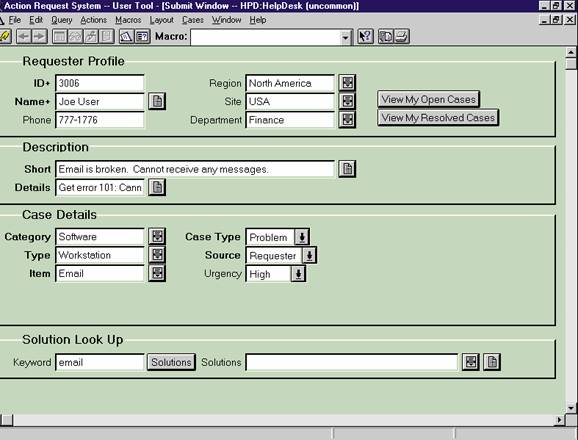This screenshot has height=440, width=578.
Task: Click the View My Open Cases button
Action: (428, 99)
